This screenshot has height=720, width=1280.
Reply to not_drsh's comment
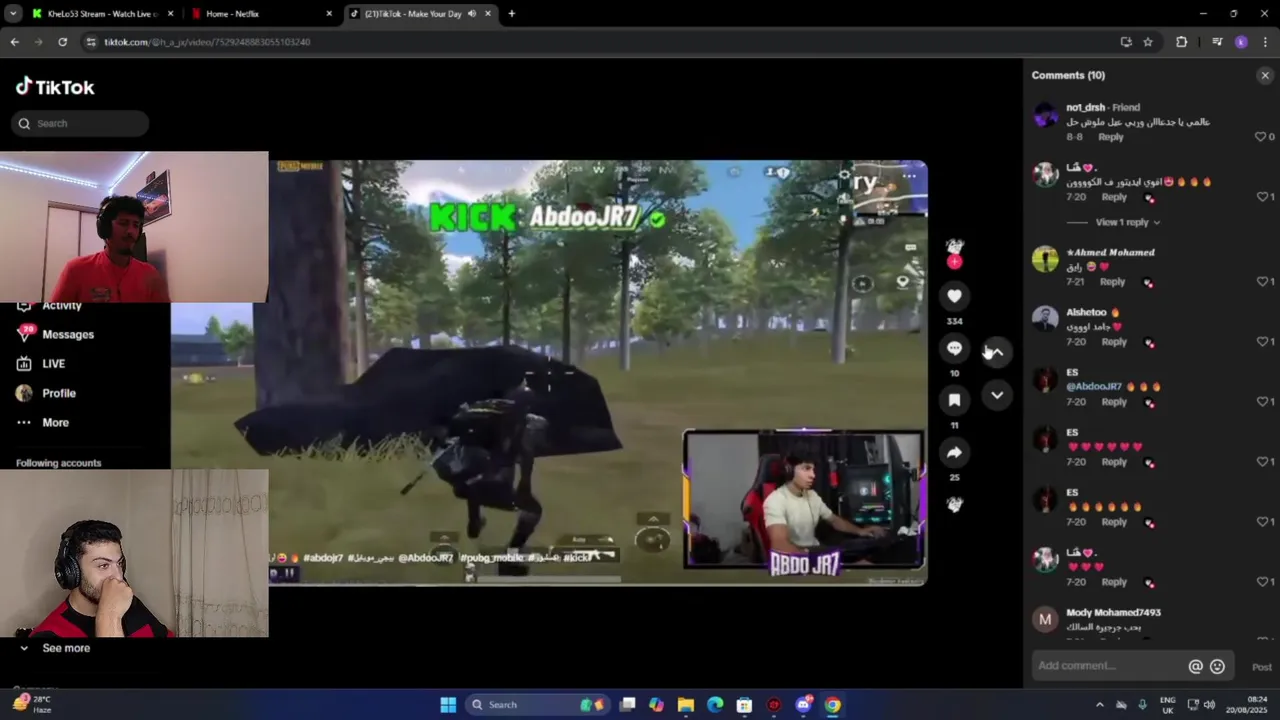point(1110,137)
